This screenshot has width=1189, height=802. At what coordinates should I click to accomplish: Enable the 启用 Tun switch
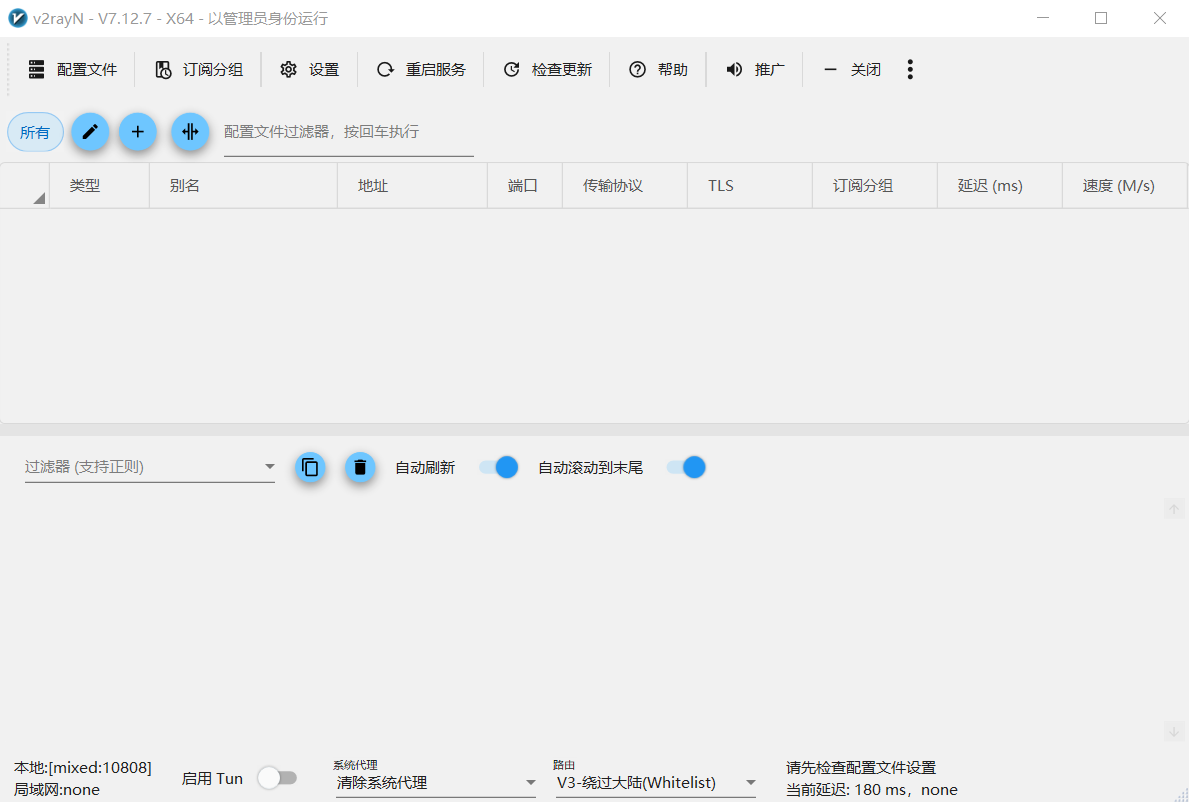tap(277, 778)
